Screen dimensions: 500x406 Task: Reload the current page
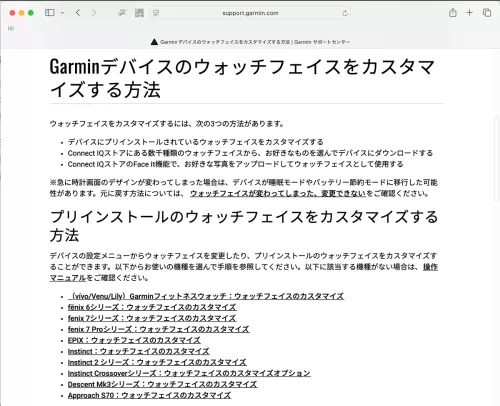pos(345,13)
